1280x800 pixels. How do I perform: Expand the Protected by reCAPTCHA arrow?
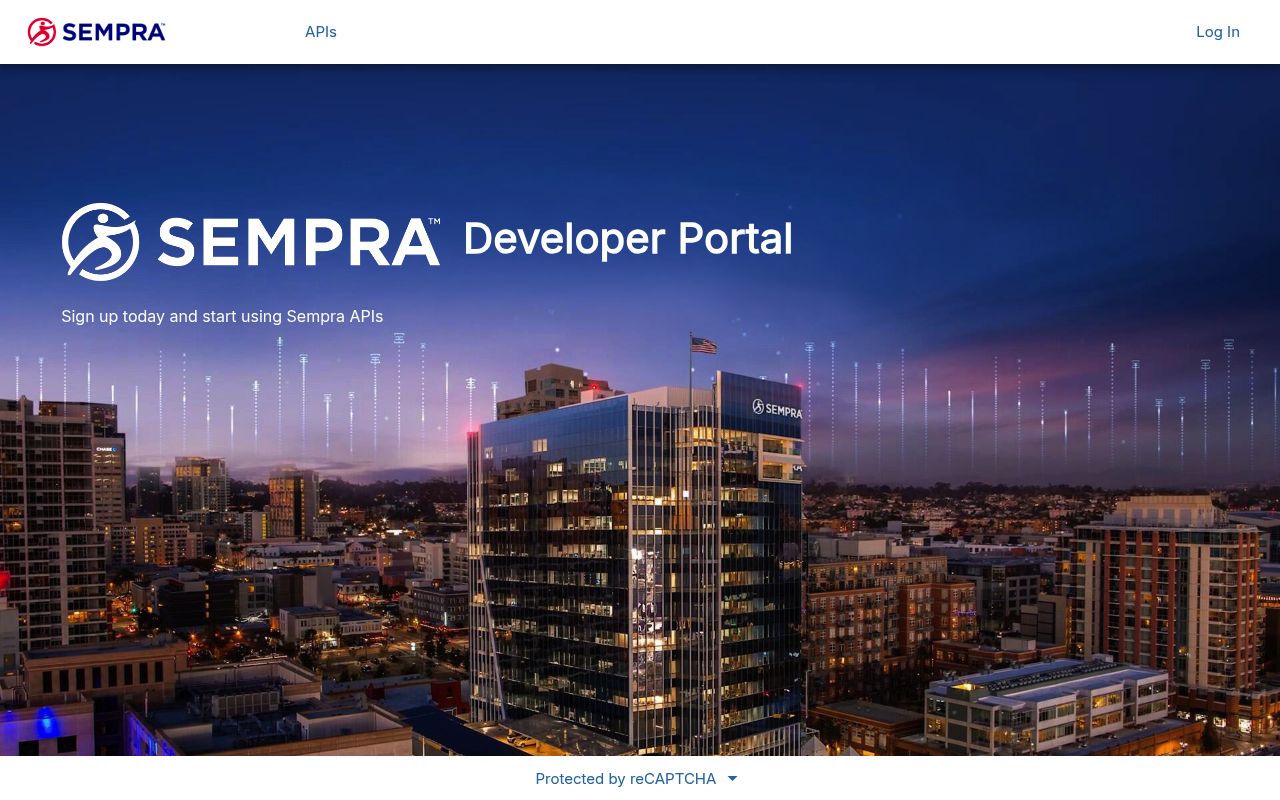point(732,779)
